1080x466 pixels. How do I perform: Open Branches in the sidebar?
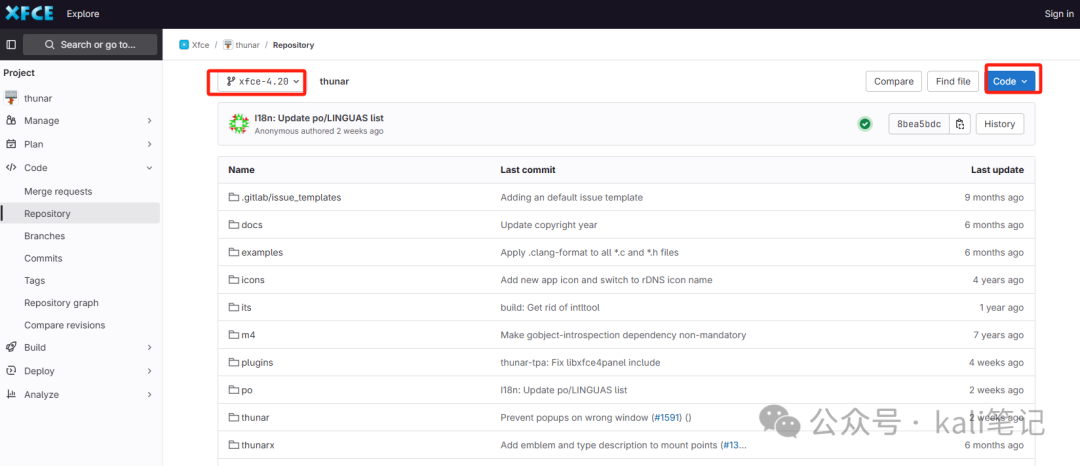click(x=45, y=236)
